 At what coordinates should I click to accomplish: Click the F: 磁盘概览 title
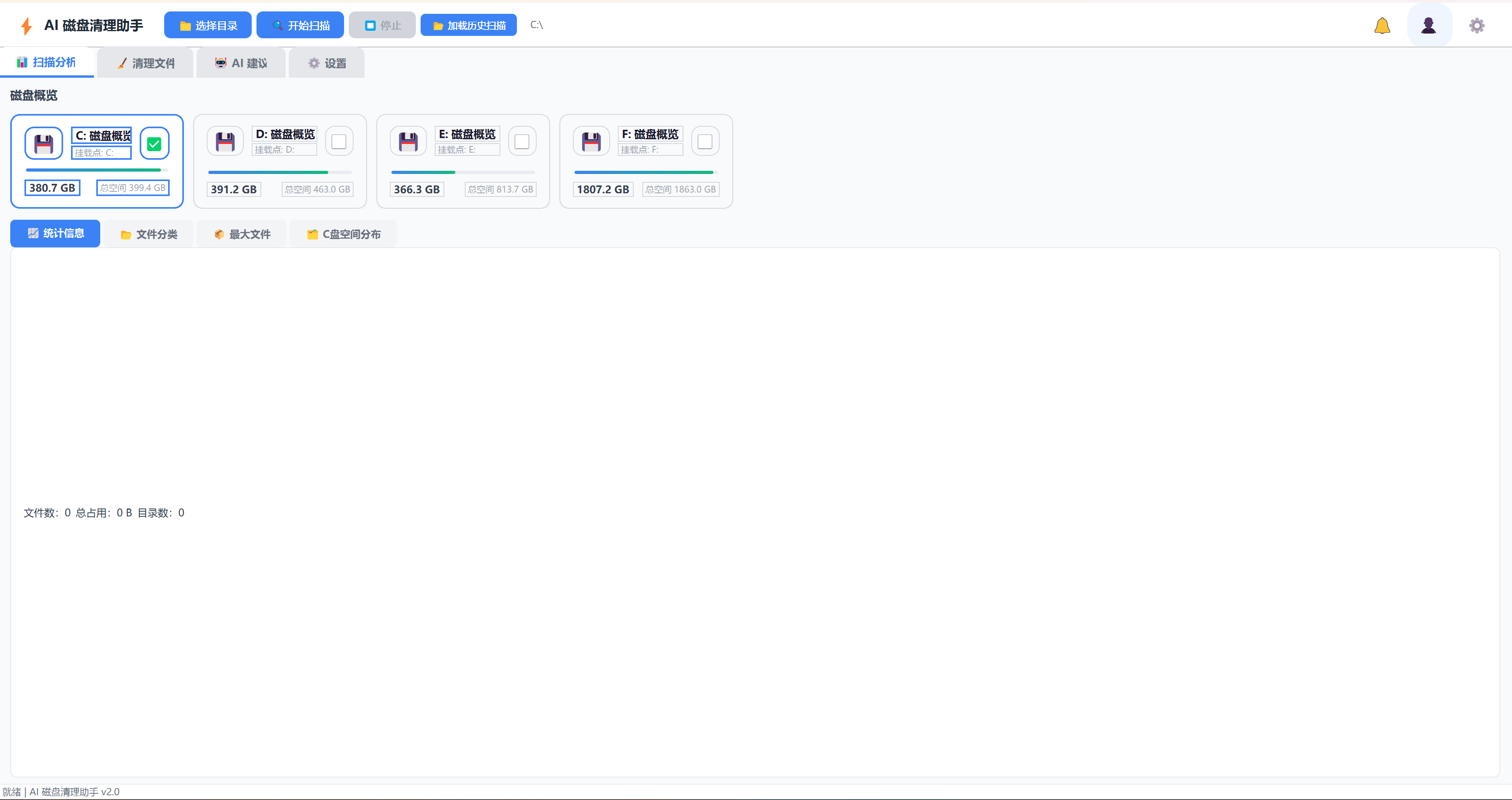coord(650,135)
